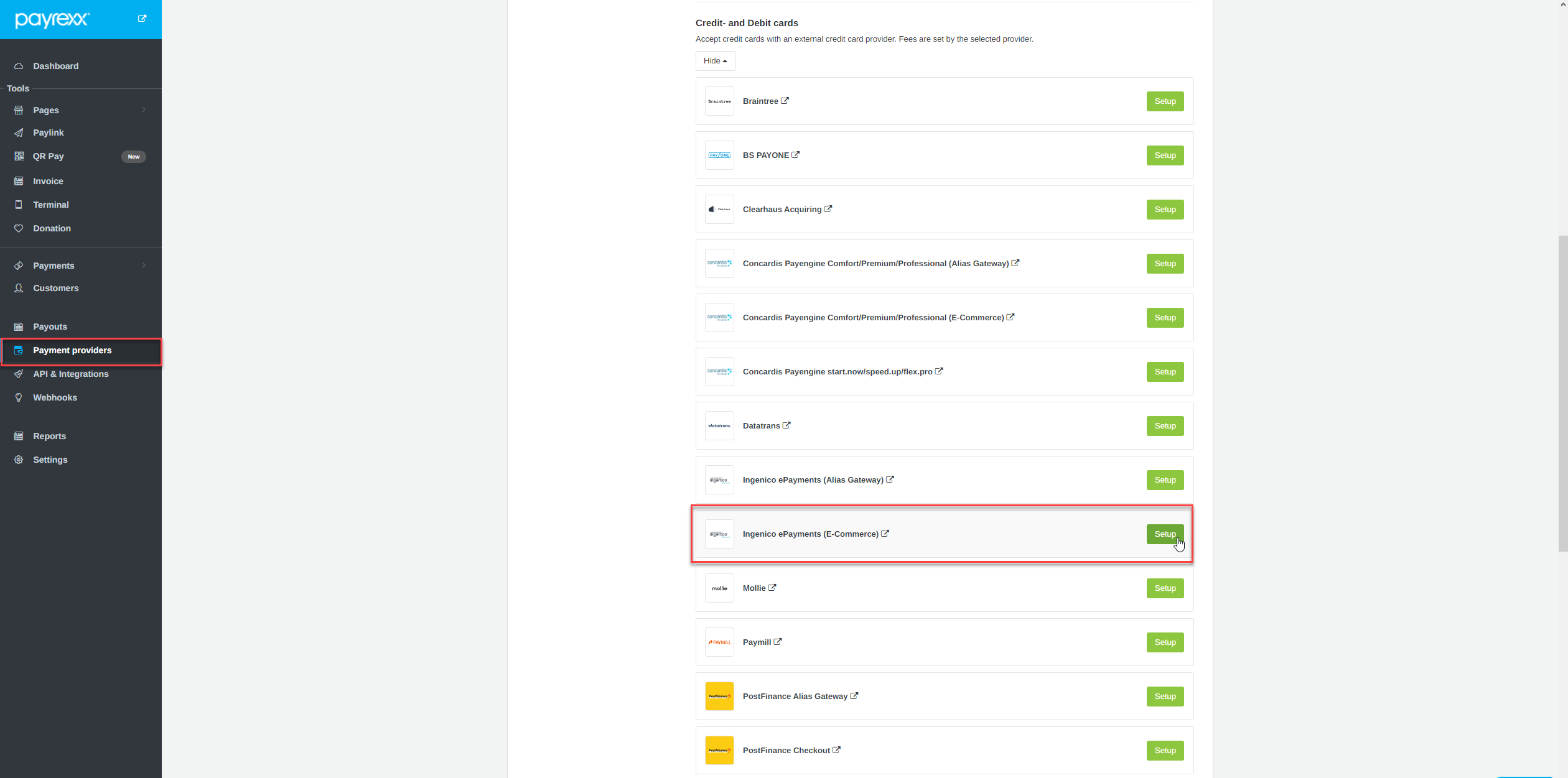Image resolution: width=1568 pixels, height=778 pixels.
Task: Expand the Pages submenu chevron
Action: 144,110
